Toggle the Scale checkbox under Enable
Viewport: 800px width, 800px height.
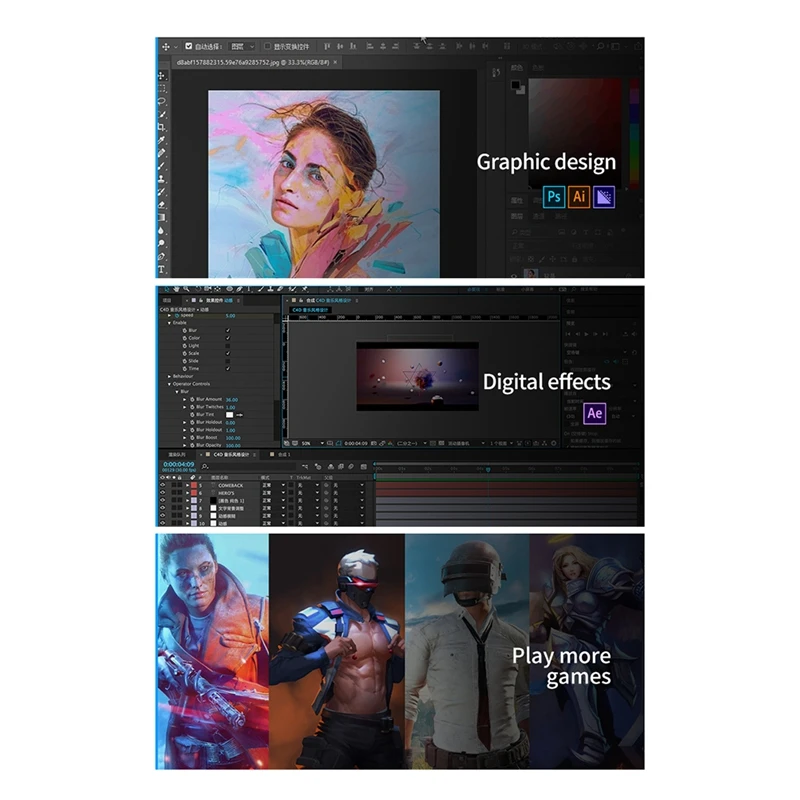(228, 354)
